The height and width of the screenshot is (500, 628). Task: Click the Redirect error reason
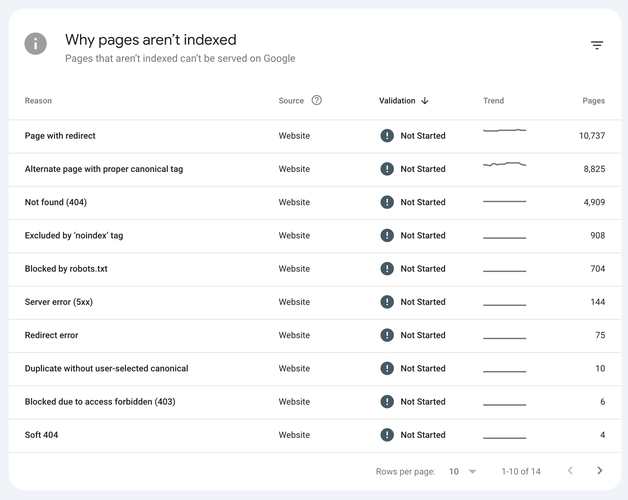(51, 335)
